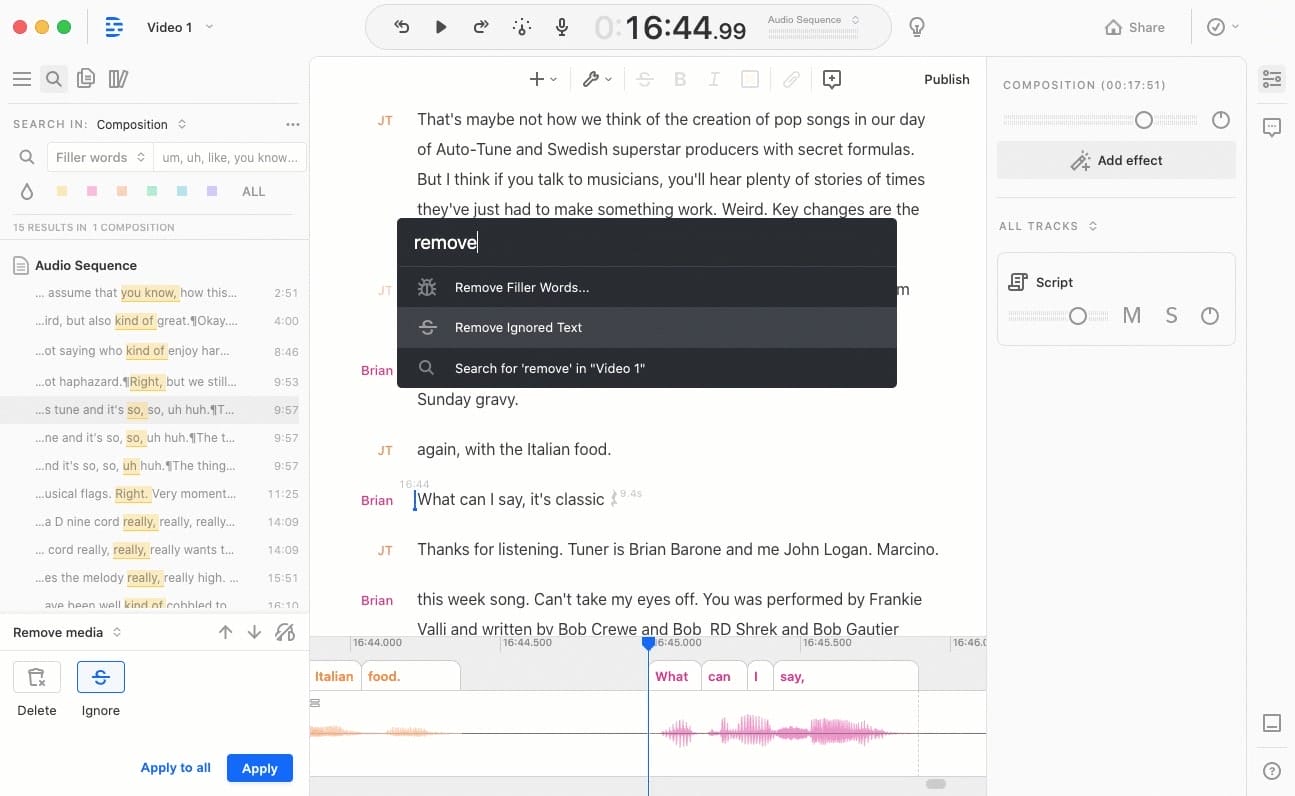Image resolution: width=1295 pixels, height=796 pixels.
Task: Click the microphone record icon
Action: pyautogui.click(x=562, y=27)
